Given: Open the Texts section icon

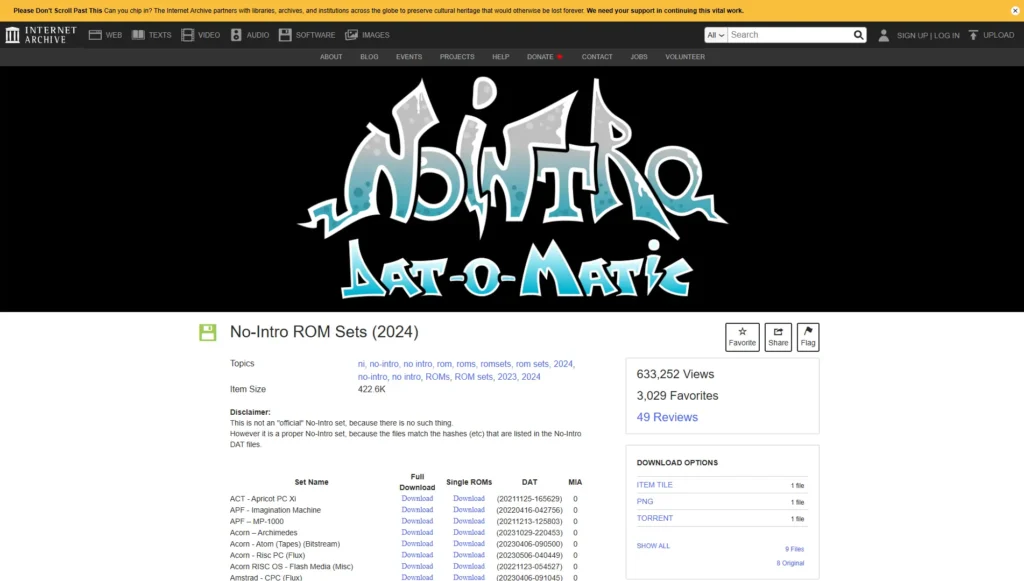Looking at the screenshot, I should click(x=138, y=35).
